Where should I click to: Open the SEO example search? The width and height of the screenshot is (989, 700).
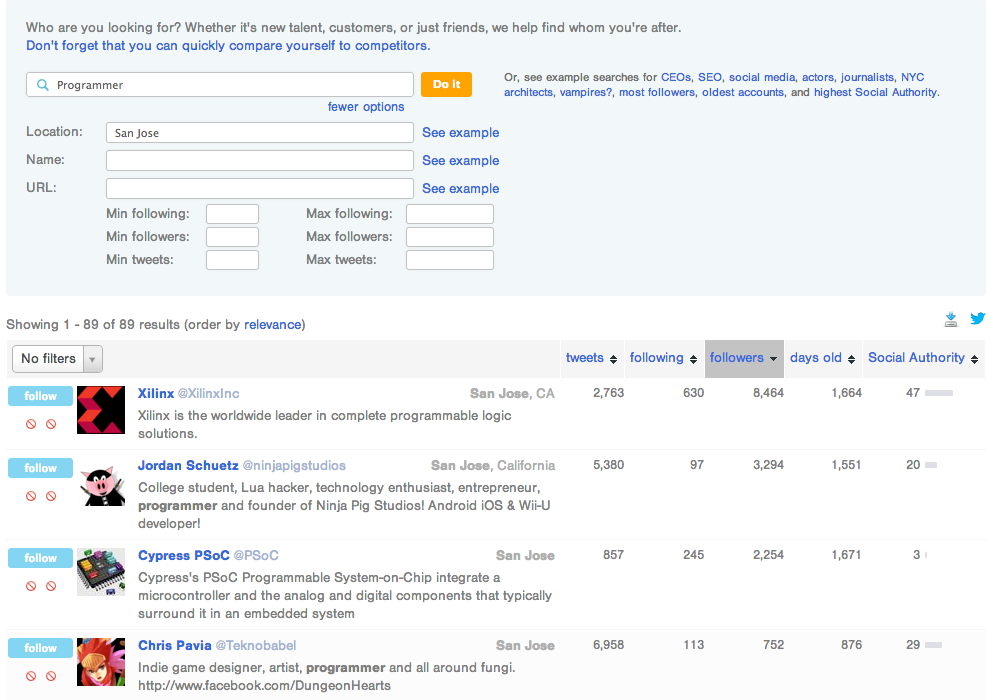coord(710,77)
